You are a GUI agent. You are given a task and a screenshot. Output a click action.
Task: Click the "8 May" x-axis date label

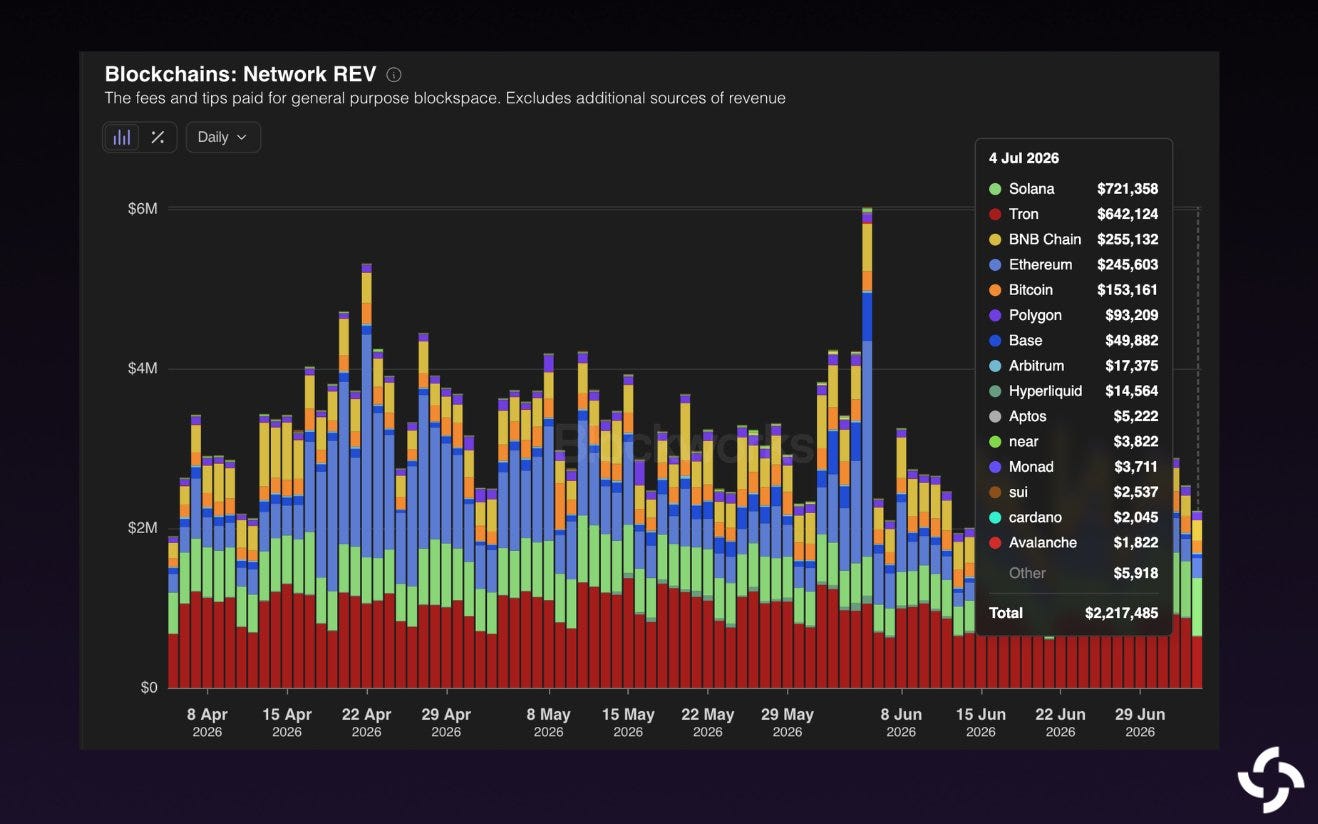[x=548, y=715]
